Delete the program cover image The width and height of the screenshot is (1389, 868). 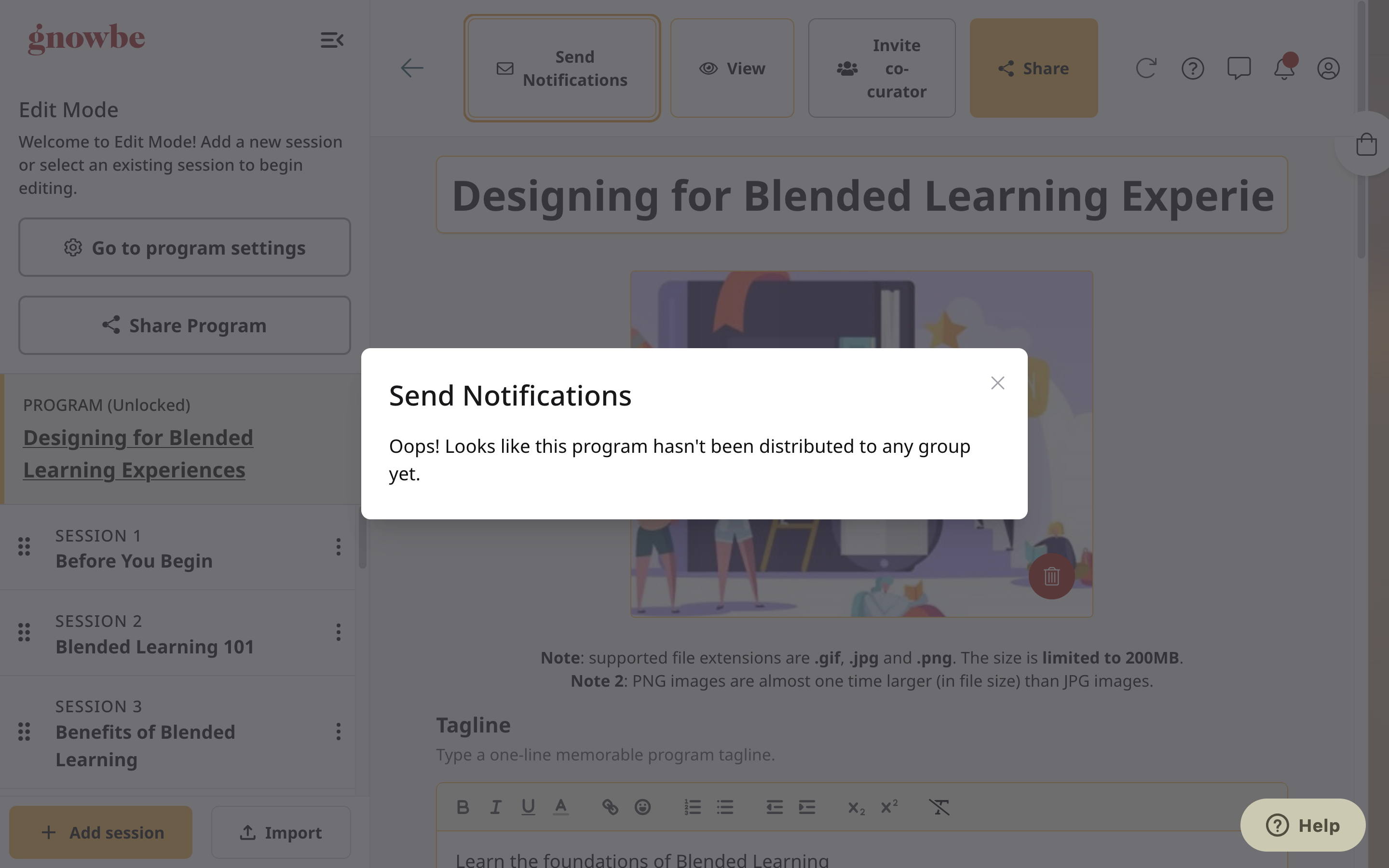tap(1051, 576)
